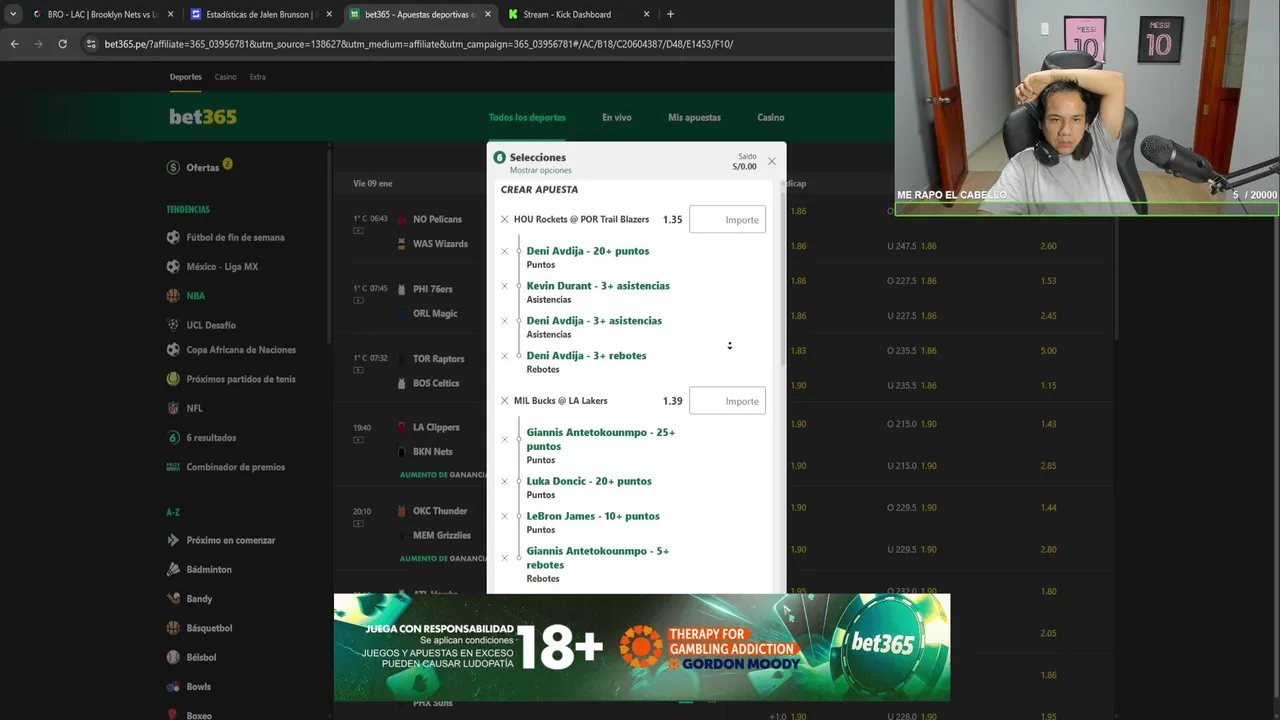Click the Saldo S/0.00 balance
This screenshot has height=720, width=1280.
click(x=745, y=162)
